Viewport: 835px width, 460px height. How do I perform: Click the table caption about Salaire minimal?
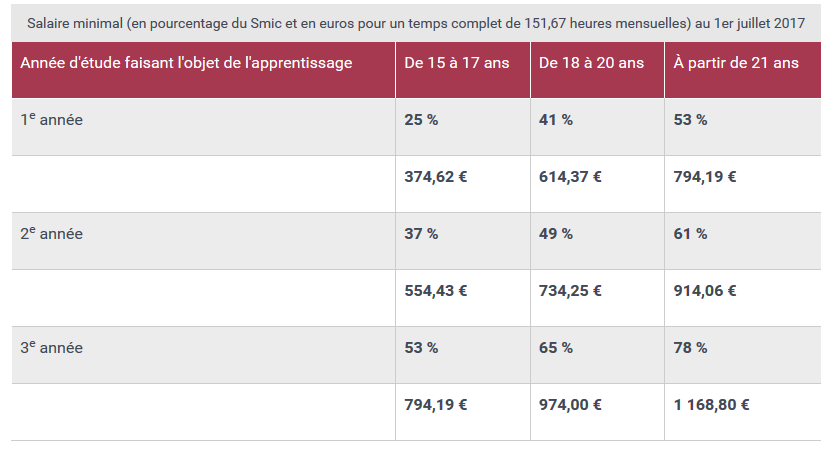417,23
